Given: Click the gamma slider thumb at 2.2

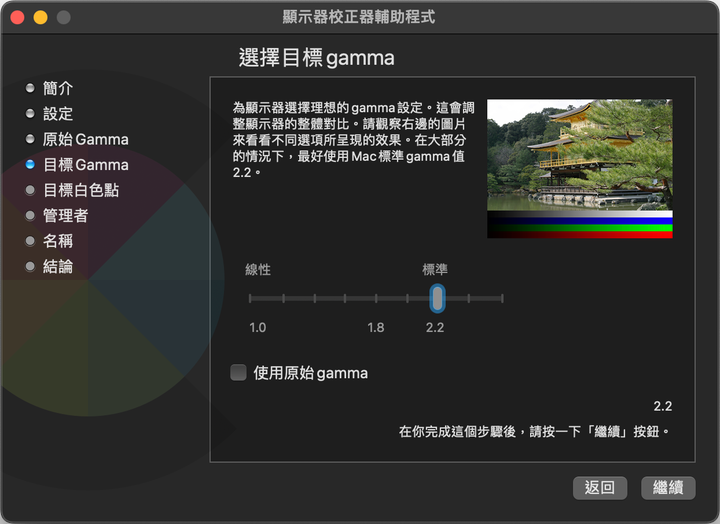Looking at the screenshot, I should pos(437,299).
